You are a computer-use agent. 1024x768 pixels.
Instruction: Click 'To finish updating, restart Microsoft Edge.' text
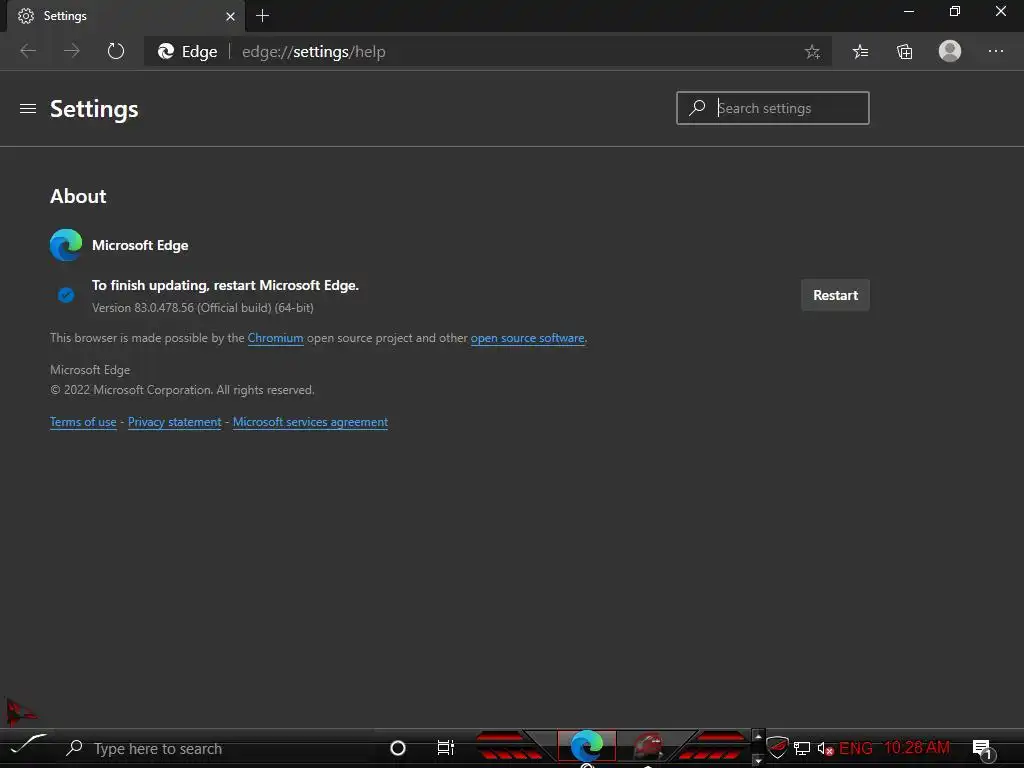point(225,285)
